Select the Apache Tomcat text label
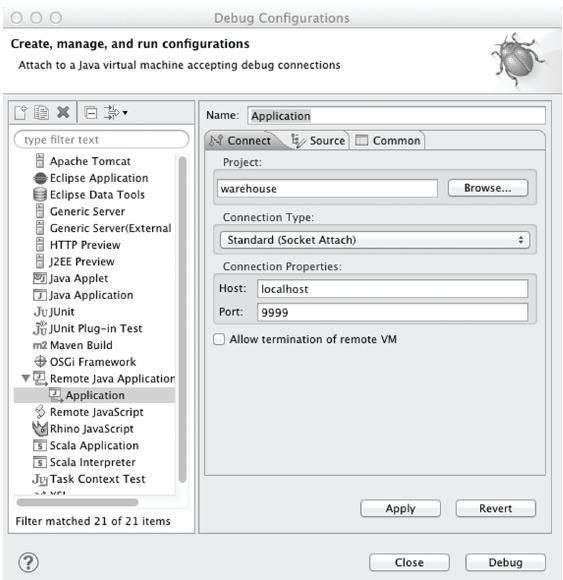 pos(90,161)
